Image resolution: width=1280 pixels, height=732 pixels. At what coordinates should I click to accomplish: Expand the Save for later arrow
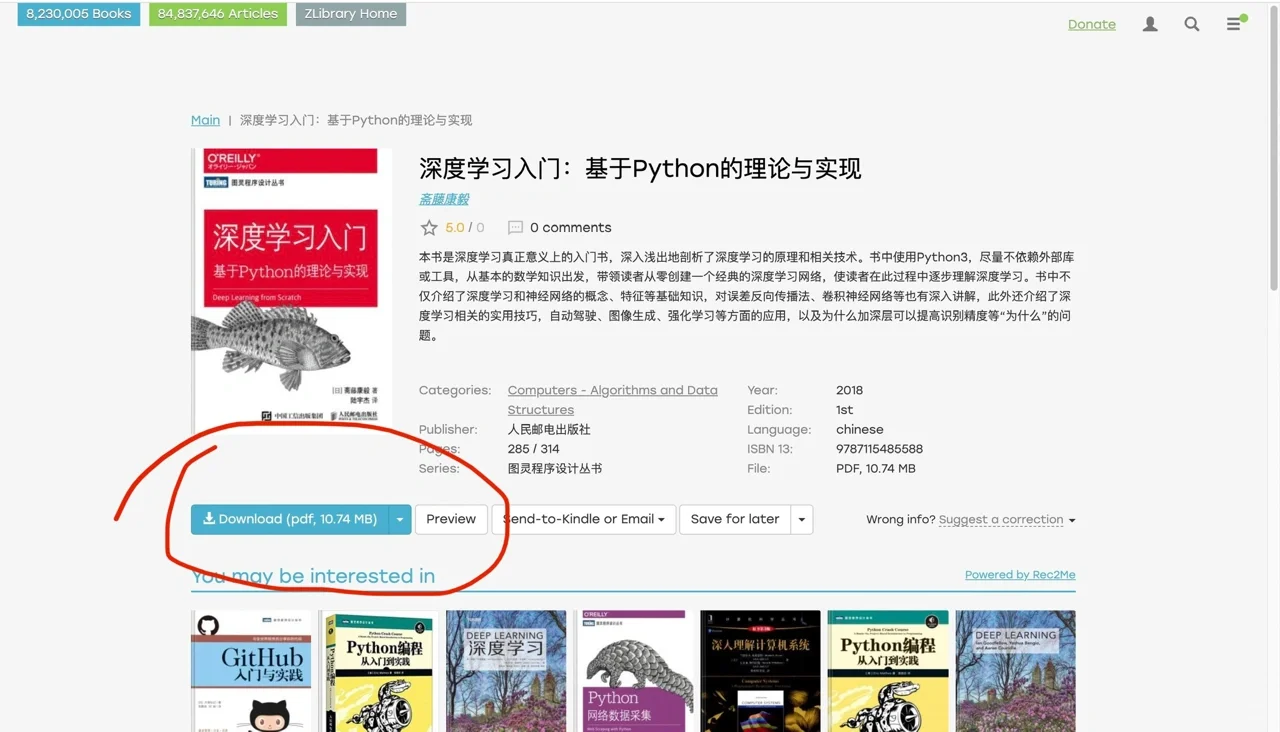pyautogui.click(x=802, y=519)
